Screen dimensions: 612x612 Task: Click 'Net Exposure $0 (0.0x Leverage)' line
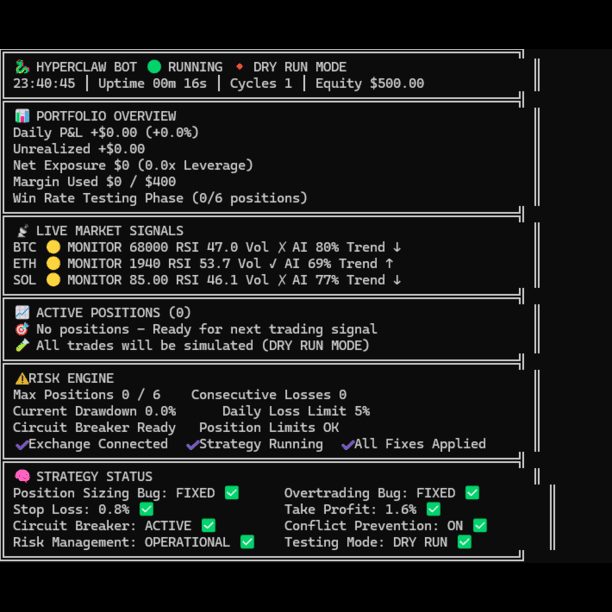click(133, 165)
